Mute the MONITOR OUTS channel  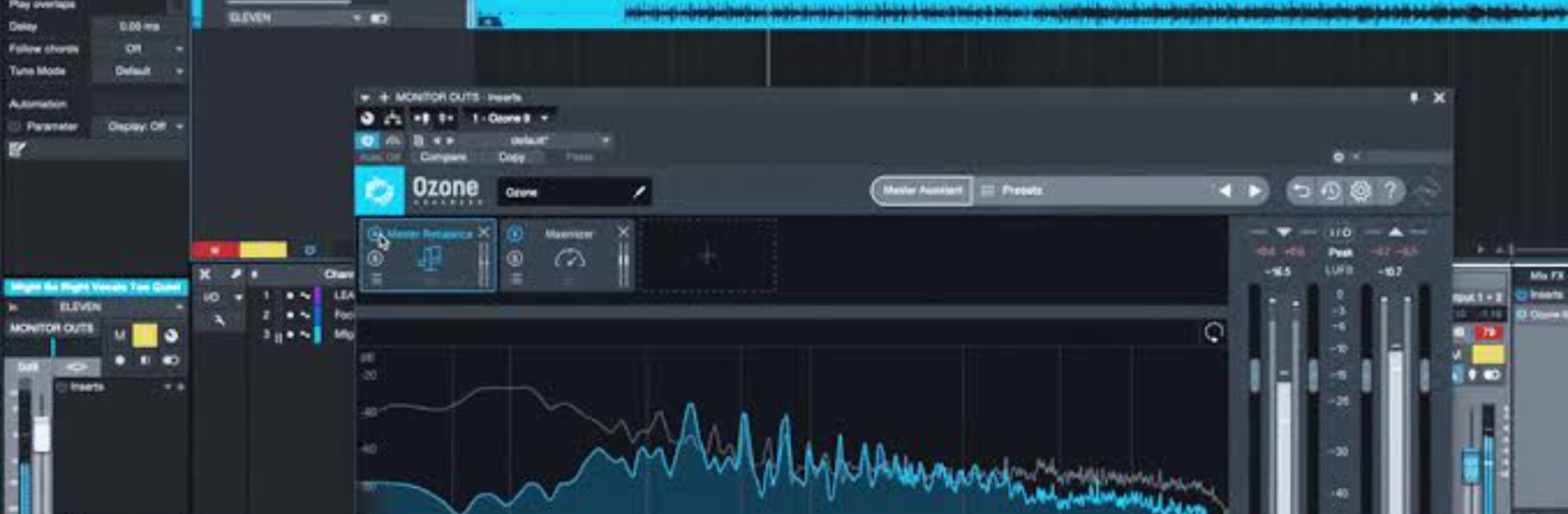[120, 335]
